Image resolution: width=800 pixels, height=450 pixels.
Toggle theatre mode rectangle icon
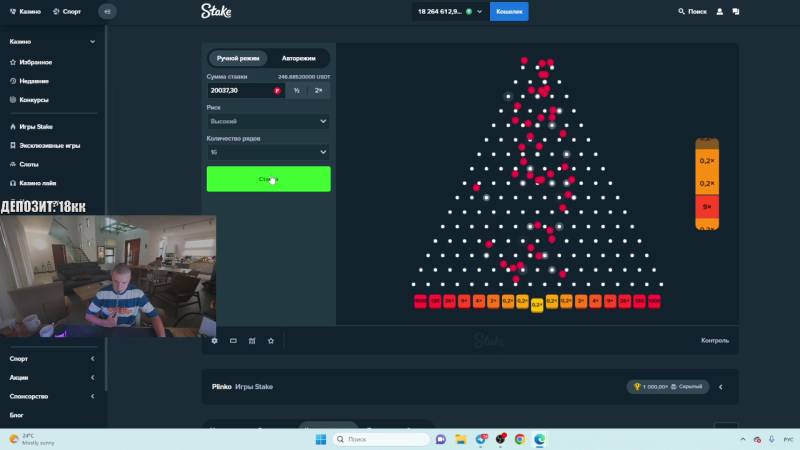(233, 341)
